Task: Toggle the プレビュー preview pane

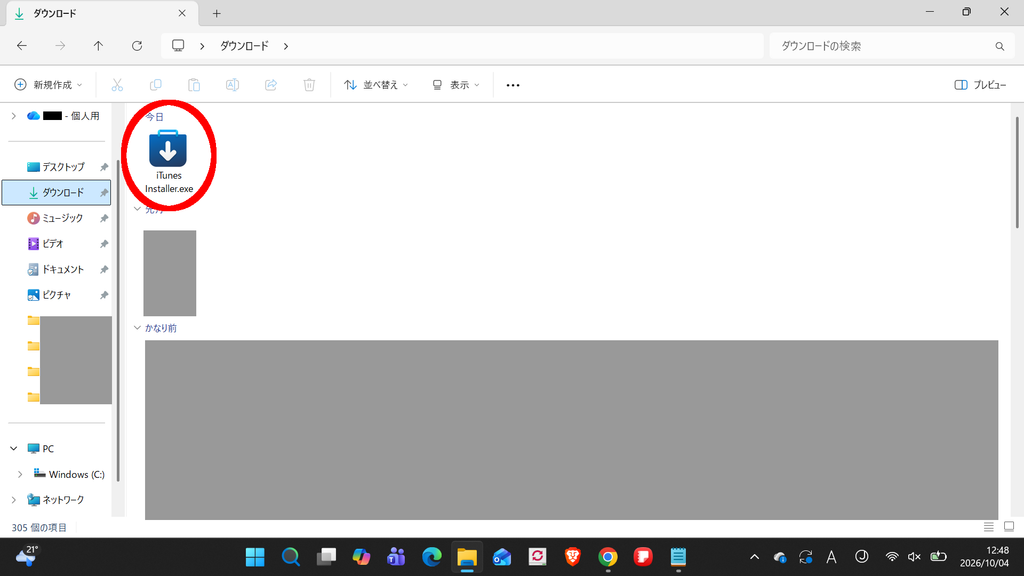Action: (980, 85)
